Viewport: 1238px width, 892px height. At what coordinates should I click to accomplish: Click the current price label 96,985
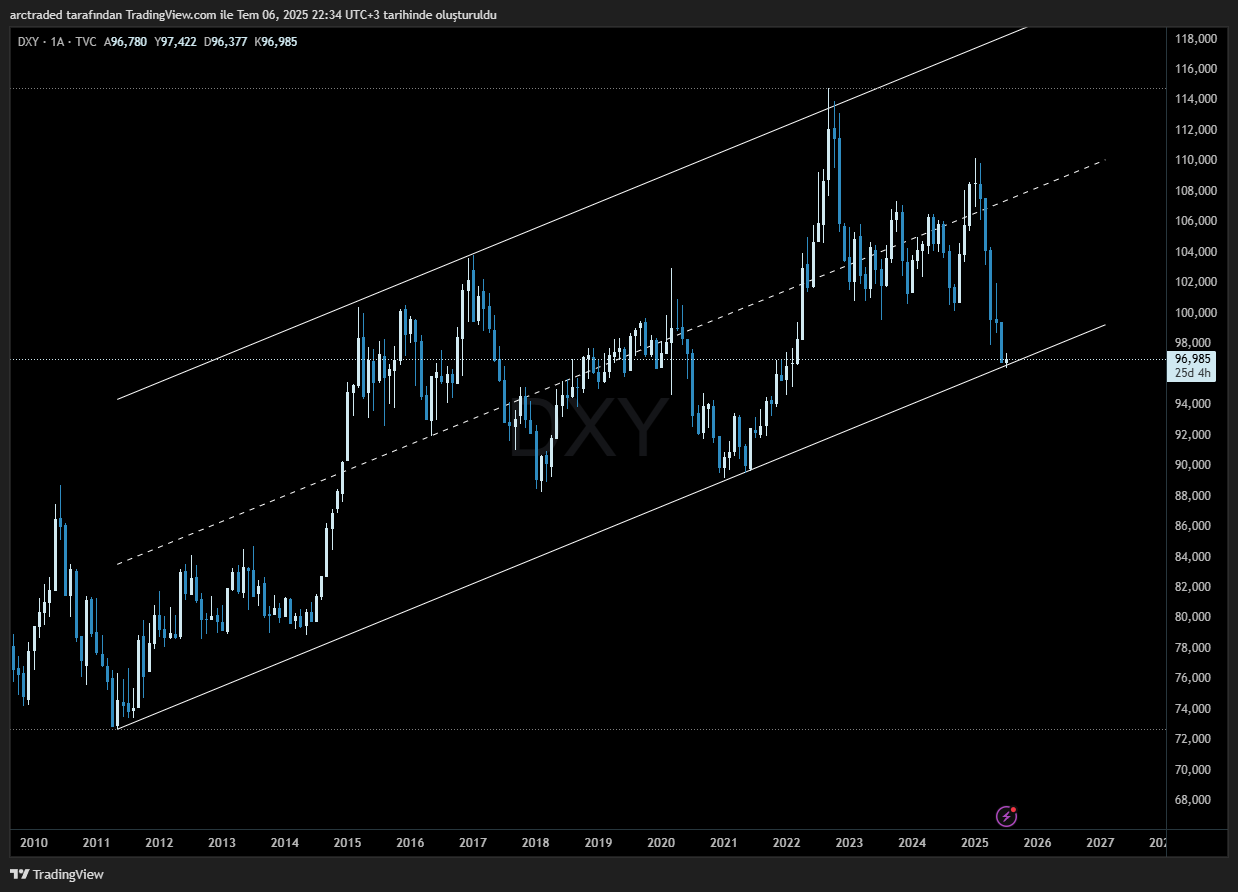[1193, 358]
